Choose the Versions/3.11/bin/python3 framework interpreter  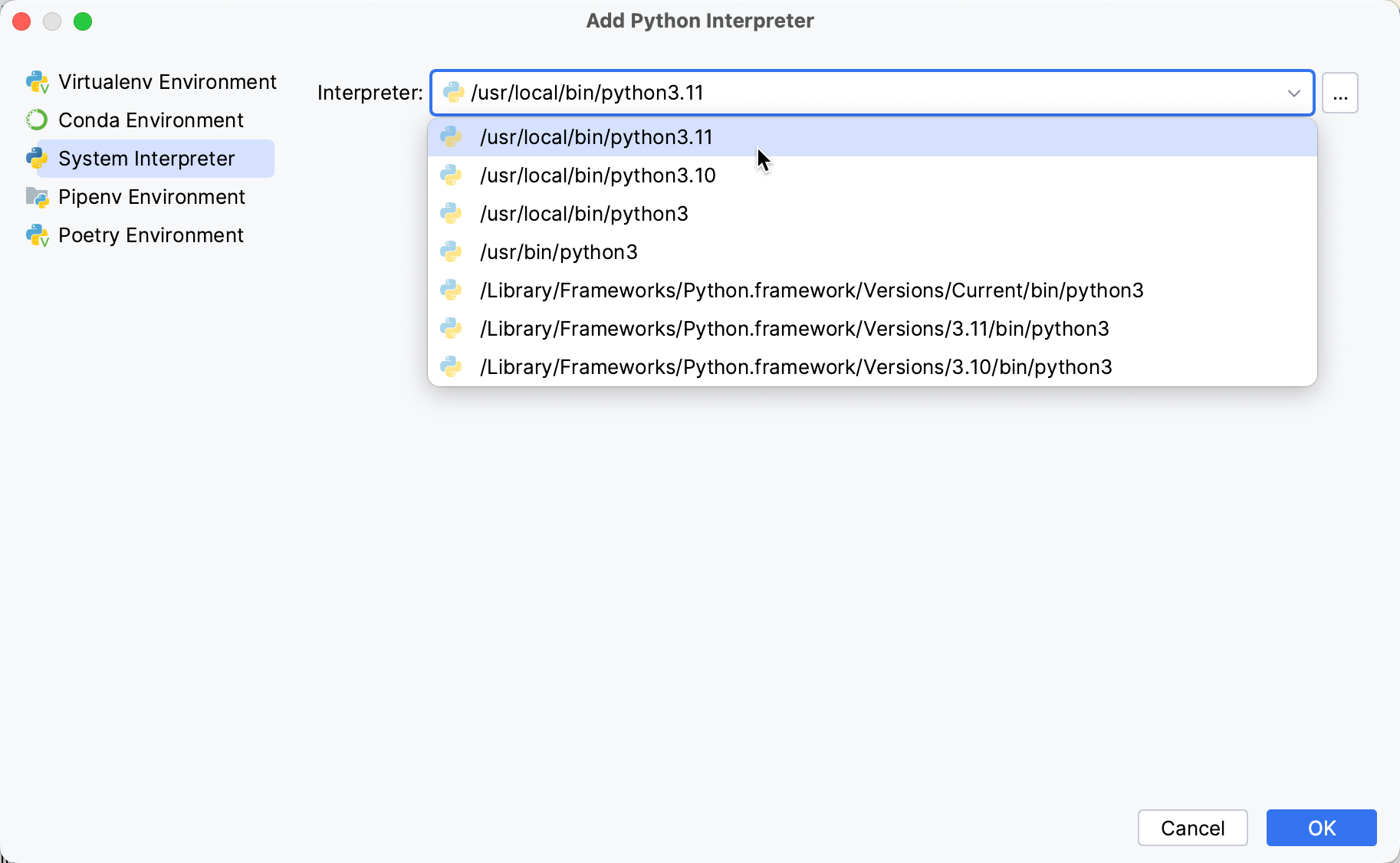coord(794,328)
